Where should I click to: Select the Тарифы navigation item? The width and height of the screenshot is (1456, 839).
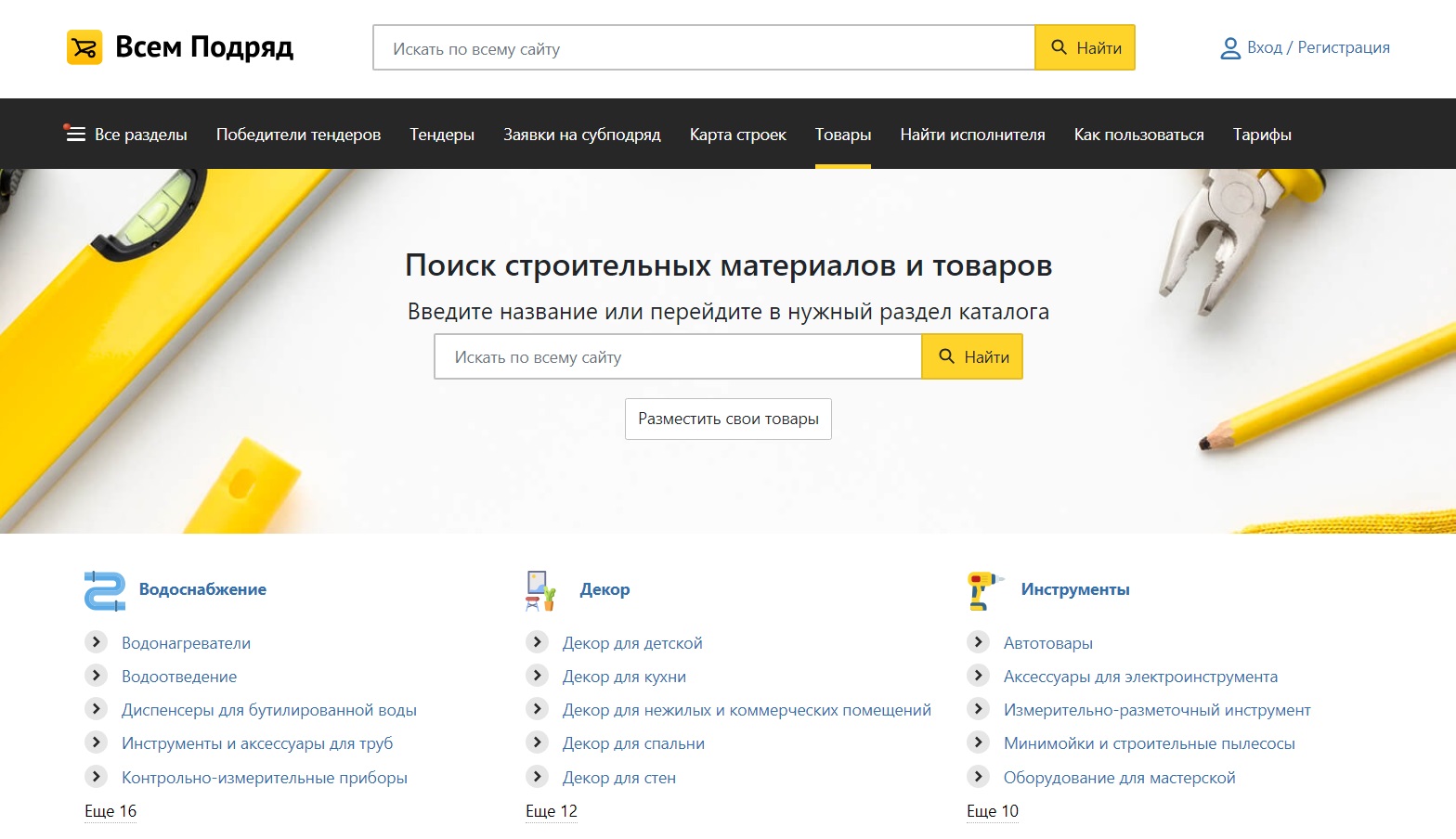coord(1262,135)
